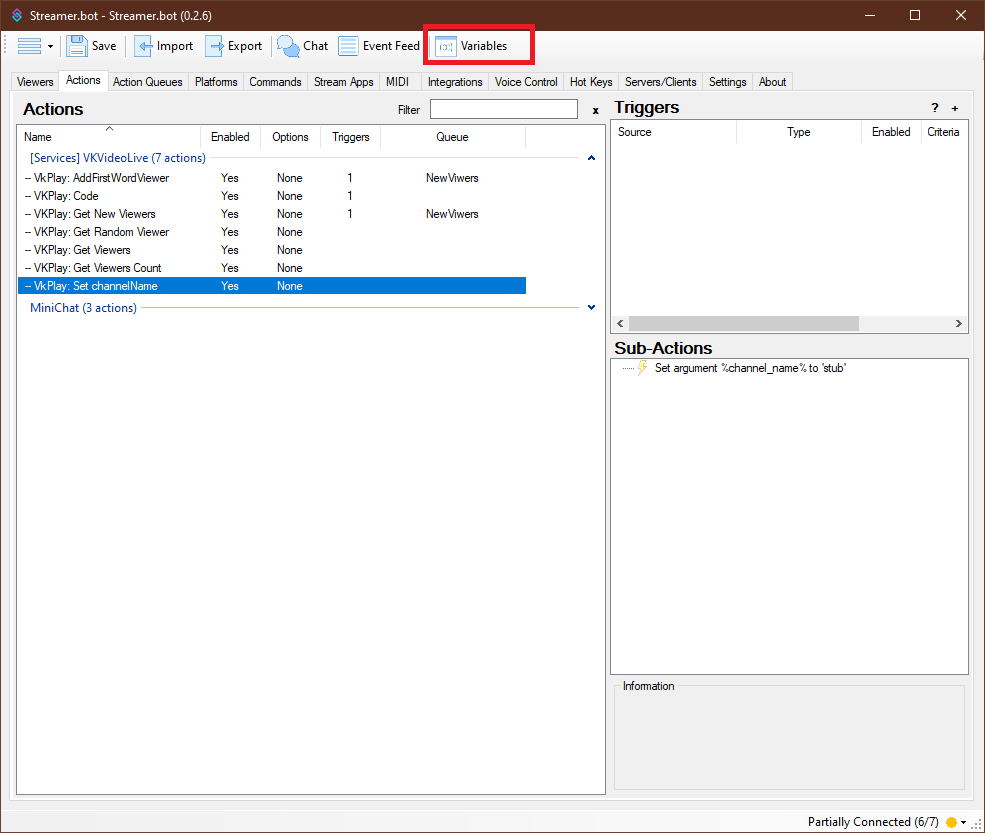This screenshot has height=833, width=985.
Task: Click the Triggers pane Enabled column header
Action: tap(891, 132)
